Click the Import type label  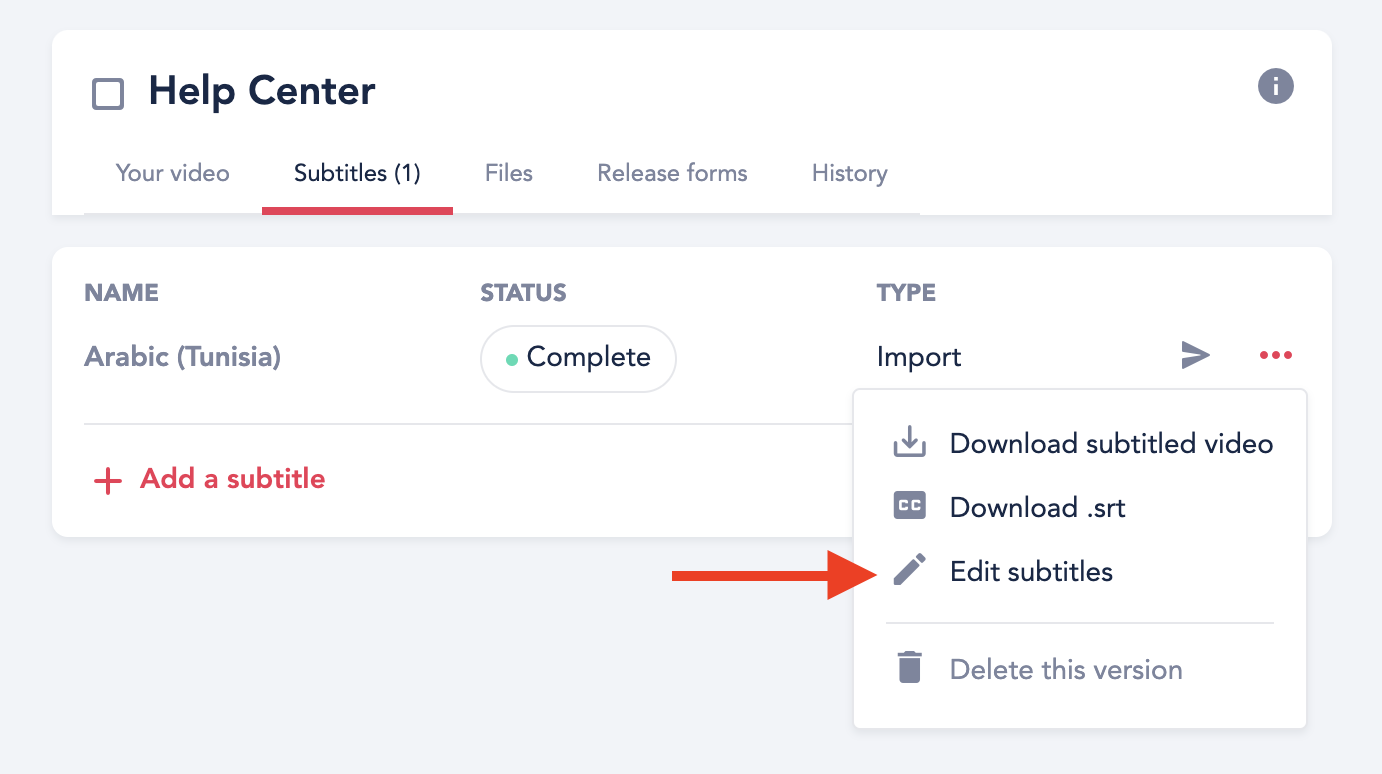click(x=918, y=357)
